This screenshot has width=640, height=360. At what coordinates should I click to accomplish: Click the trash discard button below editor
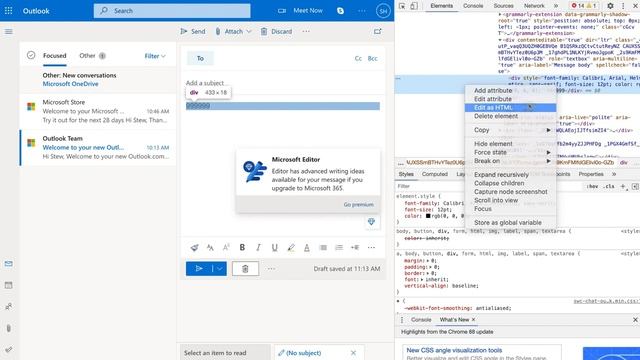click(x=245, y=269)
